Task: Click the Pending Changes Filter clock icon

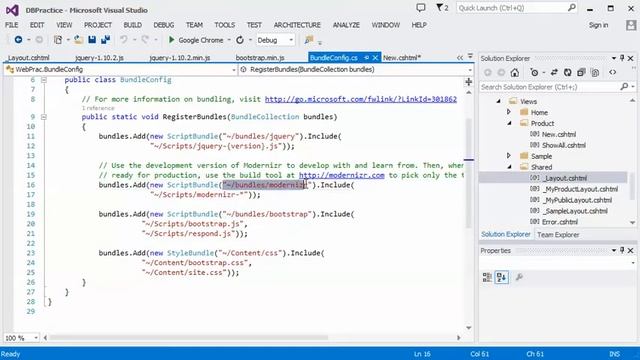Action: pyautogui.click(x=534, y=73)
